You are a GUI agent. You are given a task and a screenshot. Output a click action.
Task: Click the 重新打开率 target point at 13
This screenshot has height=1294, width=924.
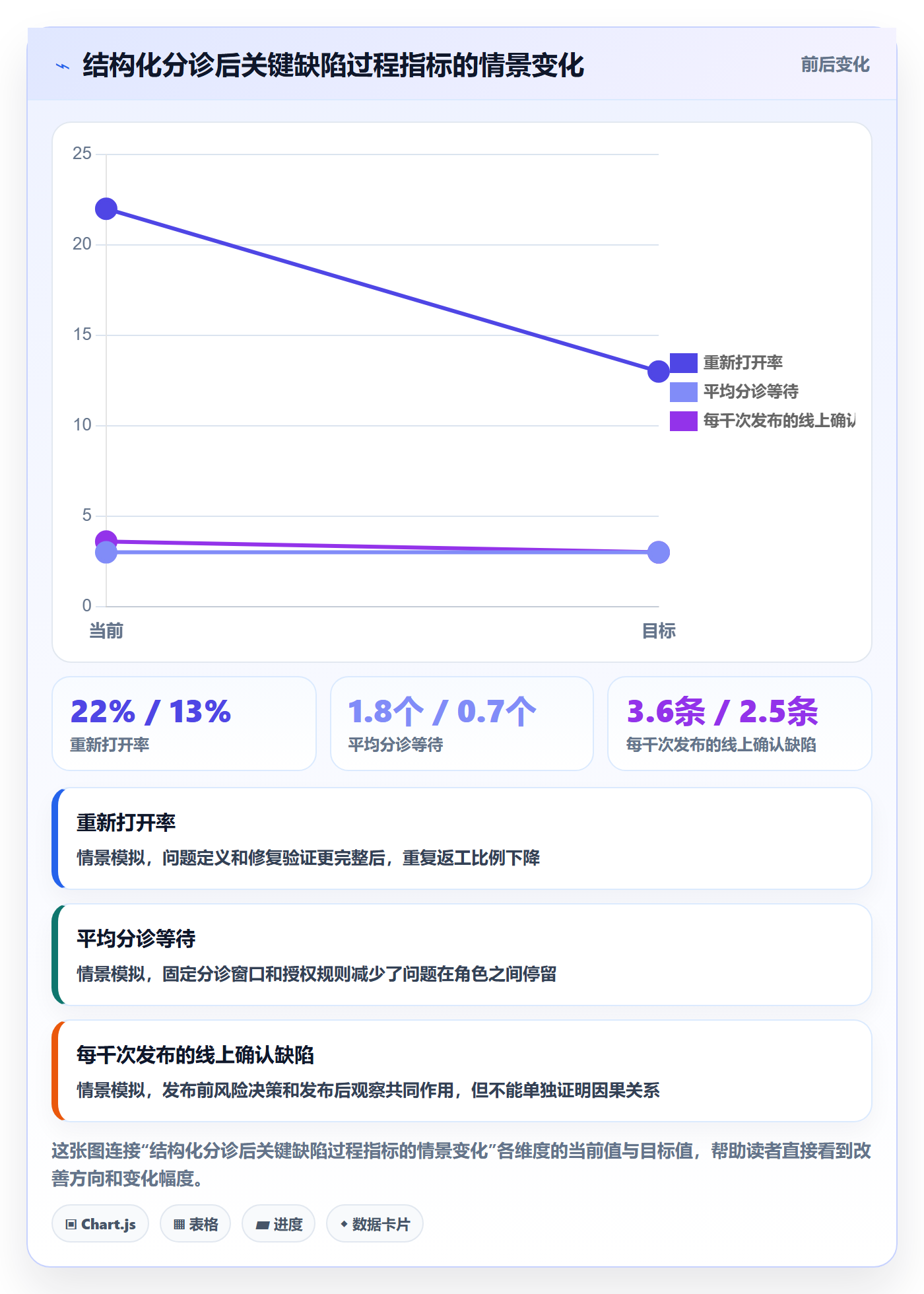(659, 372)
